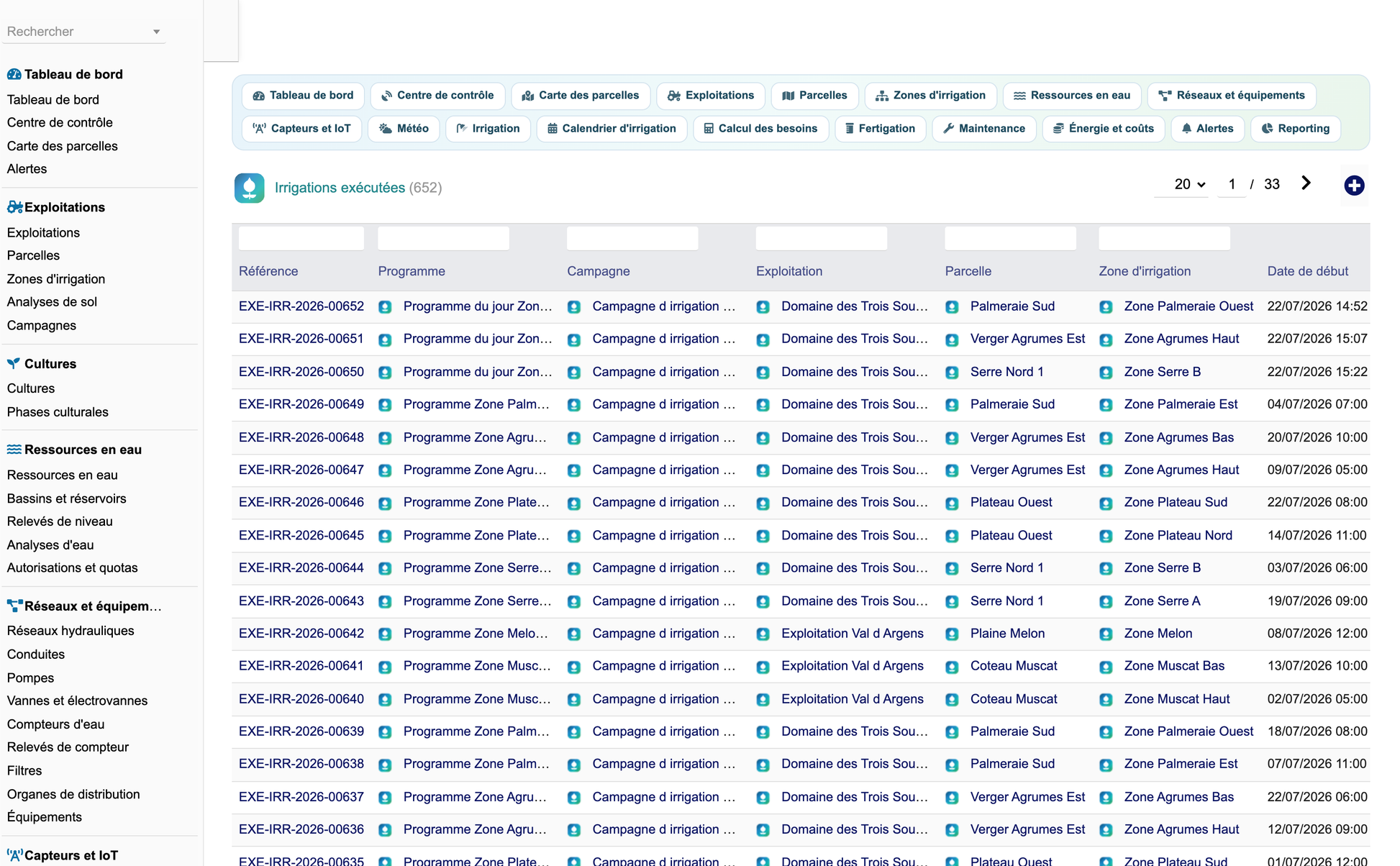
Task: Select the Zones d'irrigation tab
Action: pyautogui.click(x=930, y=96)
